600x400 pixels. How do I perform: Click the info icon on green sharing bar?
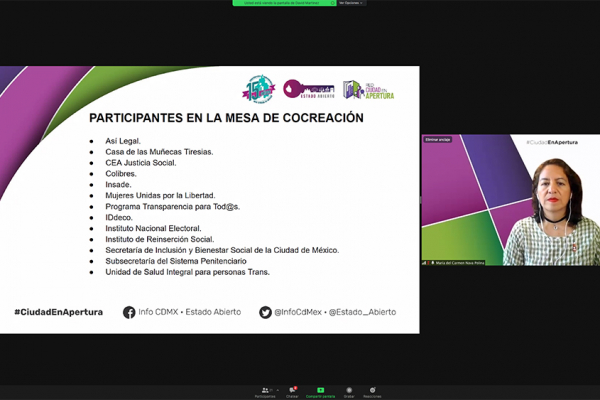(332, 3)
